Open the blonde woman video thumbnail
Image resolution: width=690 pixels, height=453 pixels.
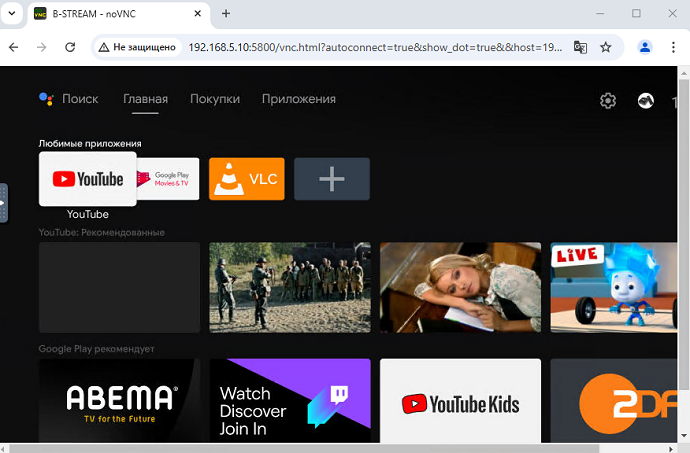pyautogui.click(x=460, y=287)
